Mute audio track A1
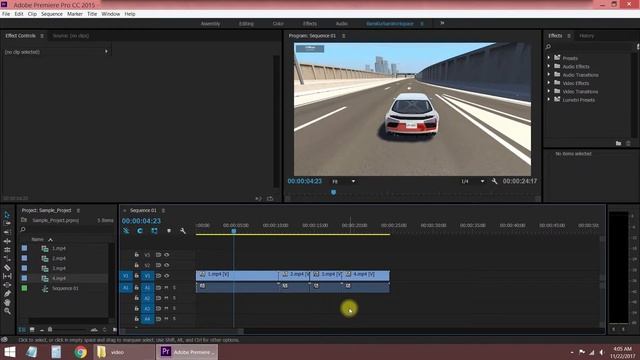640x360 pixels. [167, 288]
